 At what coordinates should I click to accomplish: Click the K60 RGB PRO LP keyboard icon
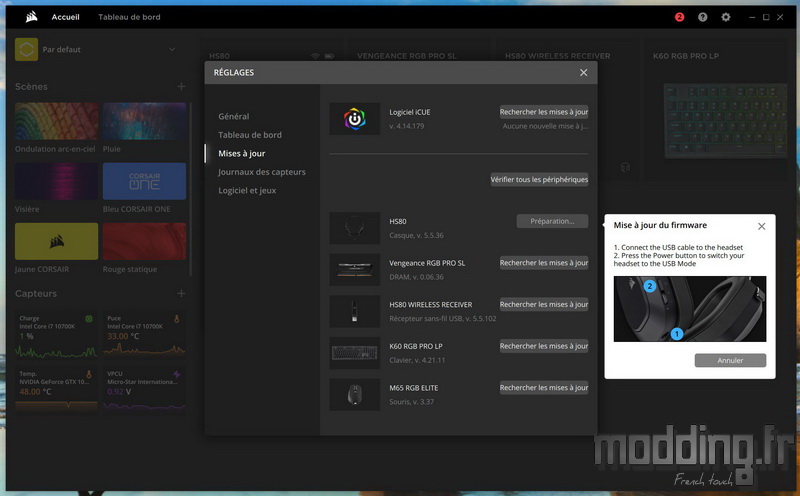(355, 353)
